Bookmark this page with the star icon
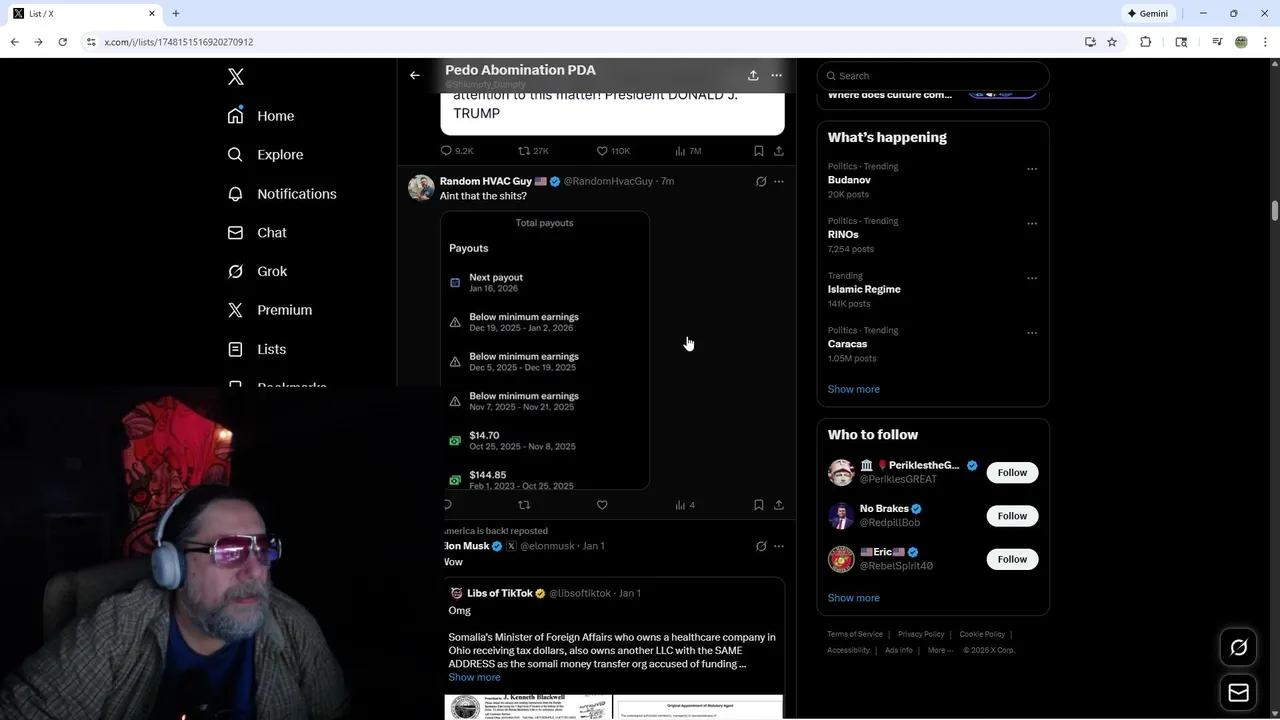Image resolution: width=1280 pixels, height=720 pixels. [x=1112, y=42]
